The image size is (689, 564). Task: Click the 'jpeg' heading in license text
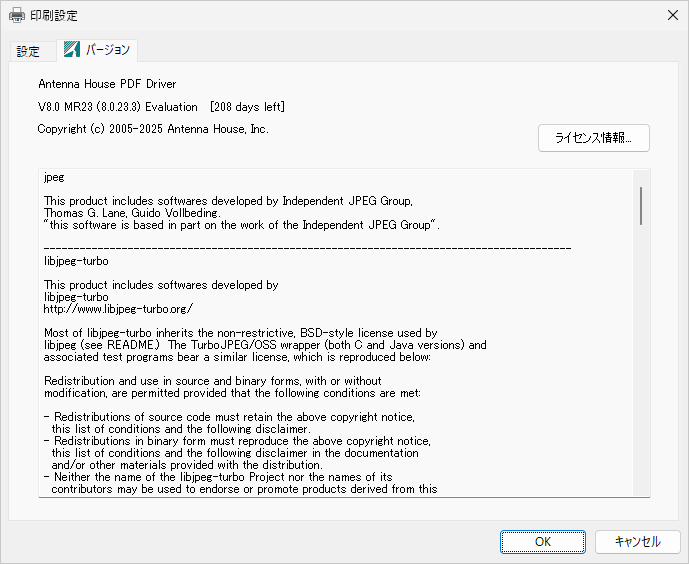(54, 177)
